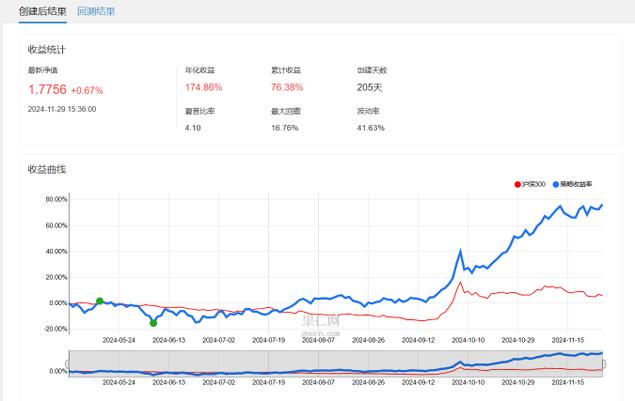Click the 累计收益 value 76.38%

(288, 88)
